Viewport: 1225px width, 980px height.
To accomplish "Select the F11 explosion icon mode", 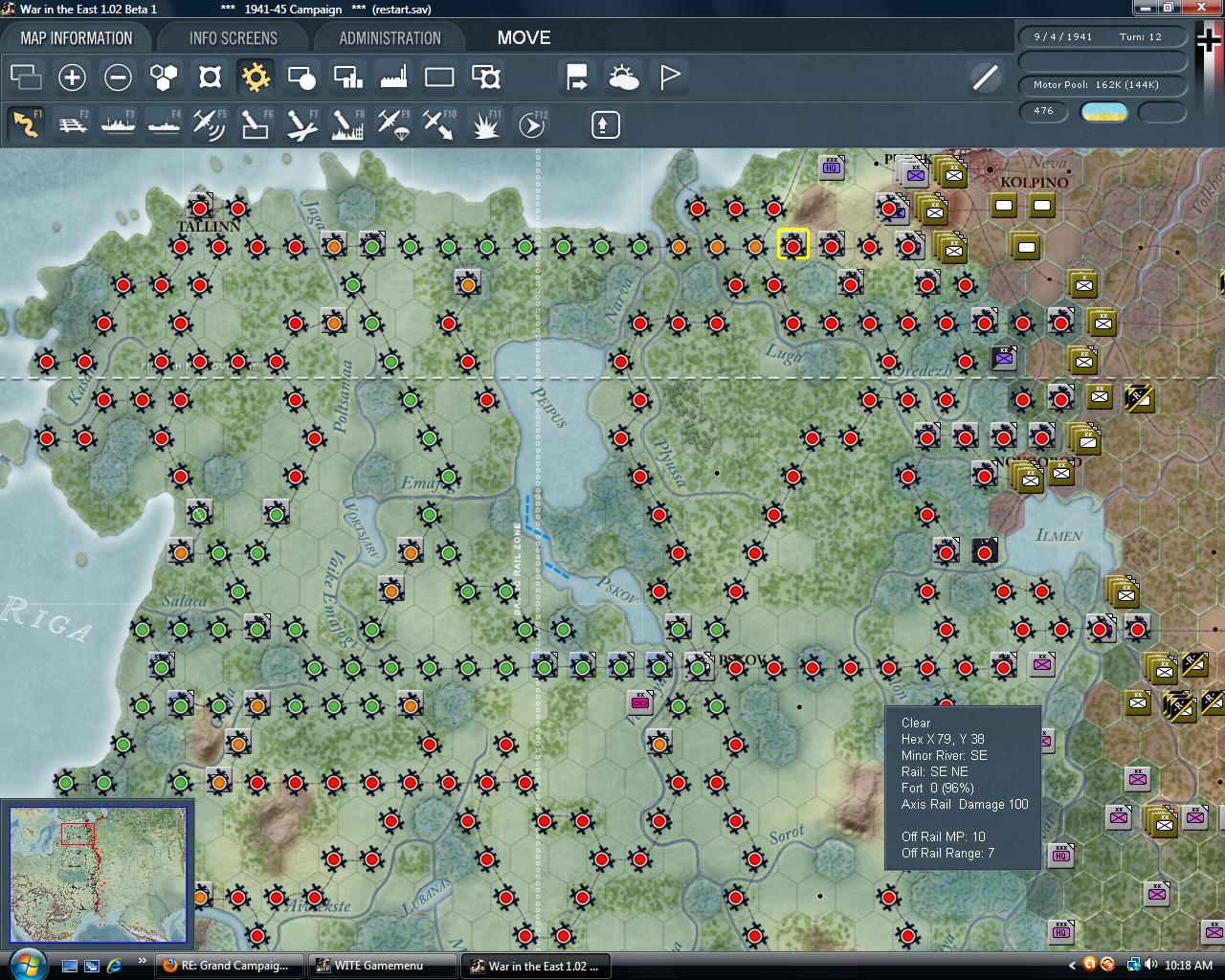I will point(485,124).
